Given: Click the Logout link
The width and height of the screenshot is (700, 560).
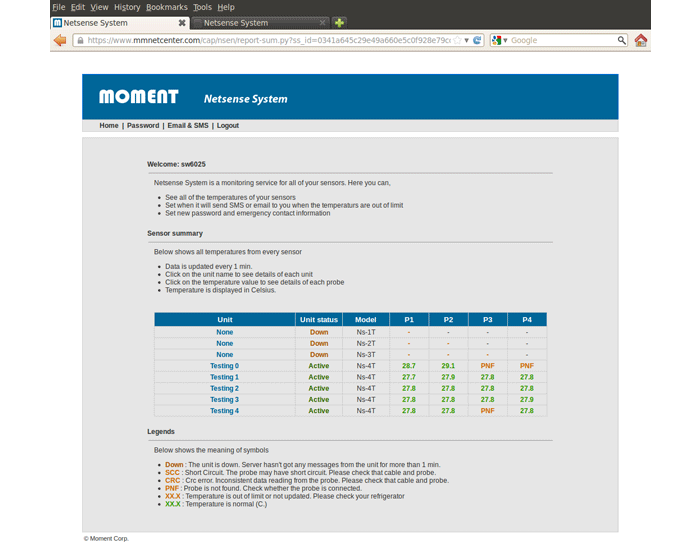Looking at the screenshot, I should click(x=228, y=126).
